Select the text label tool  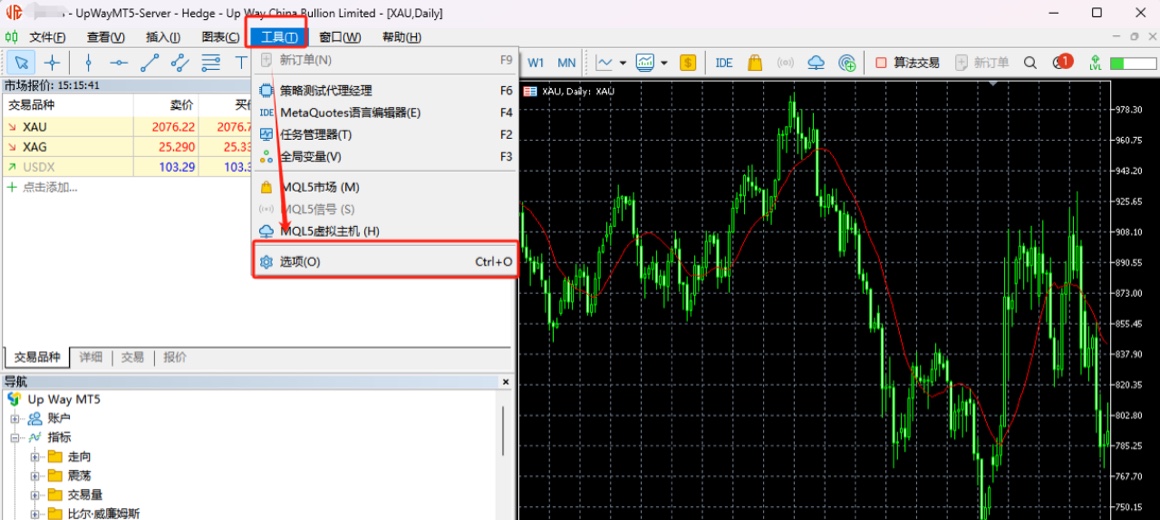[240, 63]
